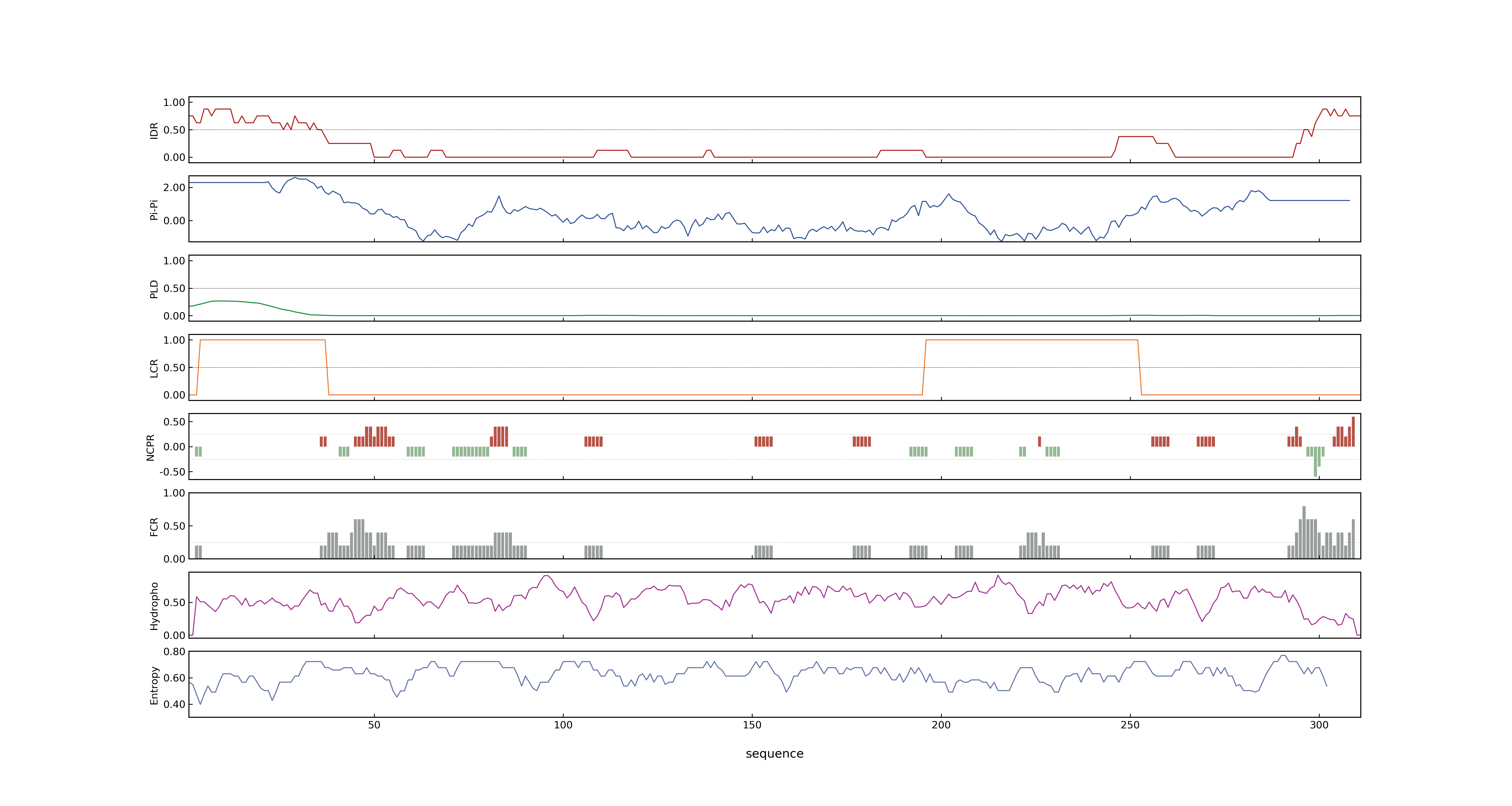This screenshot has height=806, width=1512.
Task: Click the -0.50 tick on NCPR axis
Action: 172,472
